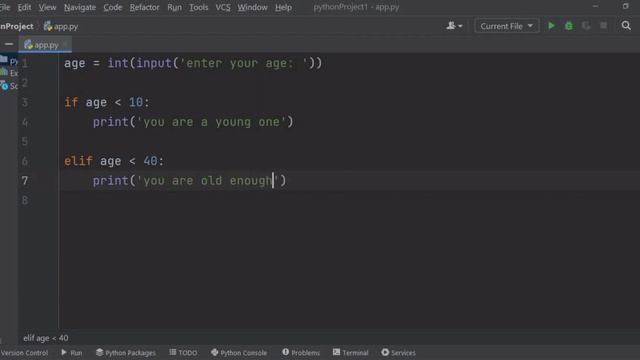Open Search Everywhere magnifier icon
Viewport: 640px width, 360px height.
(626, 26)
